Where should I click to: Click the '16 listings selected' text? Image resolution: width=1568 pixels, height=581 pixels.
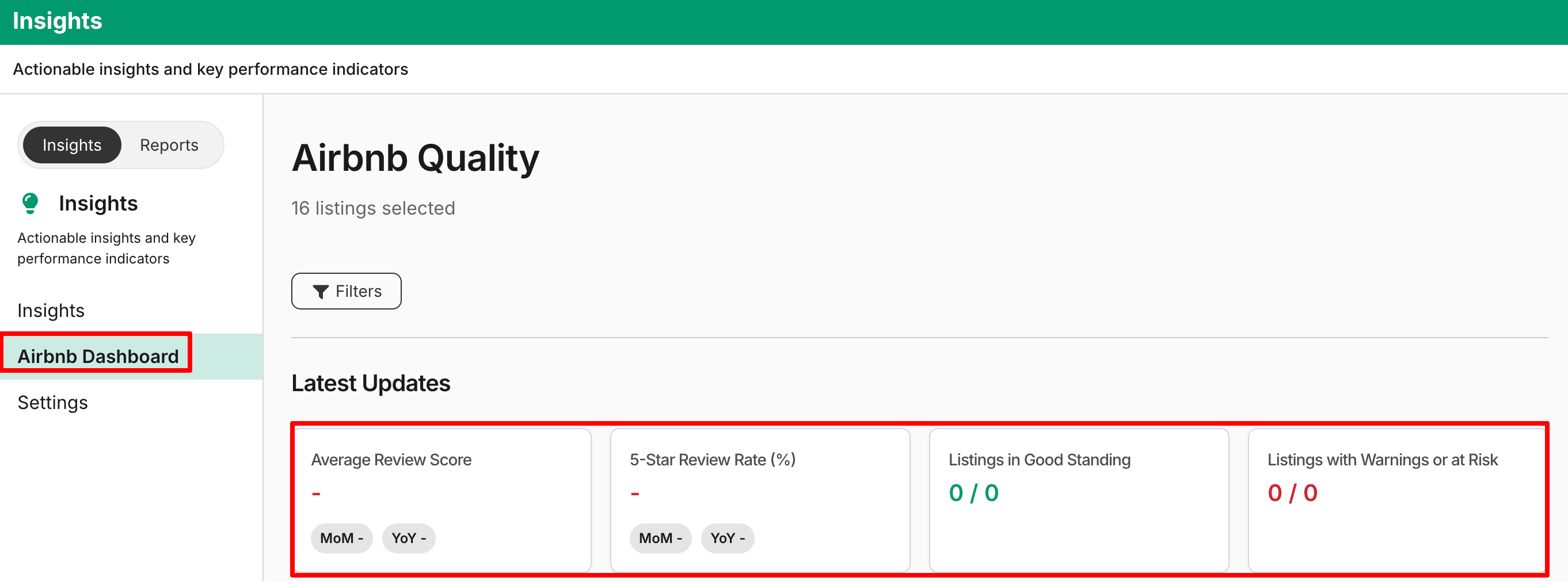point(373,208)
